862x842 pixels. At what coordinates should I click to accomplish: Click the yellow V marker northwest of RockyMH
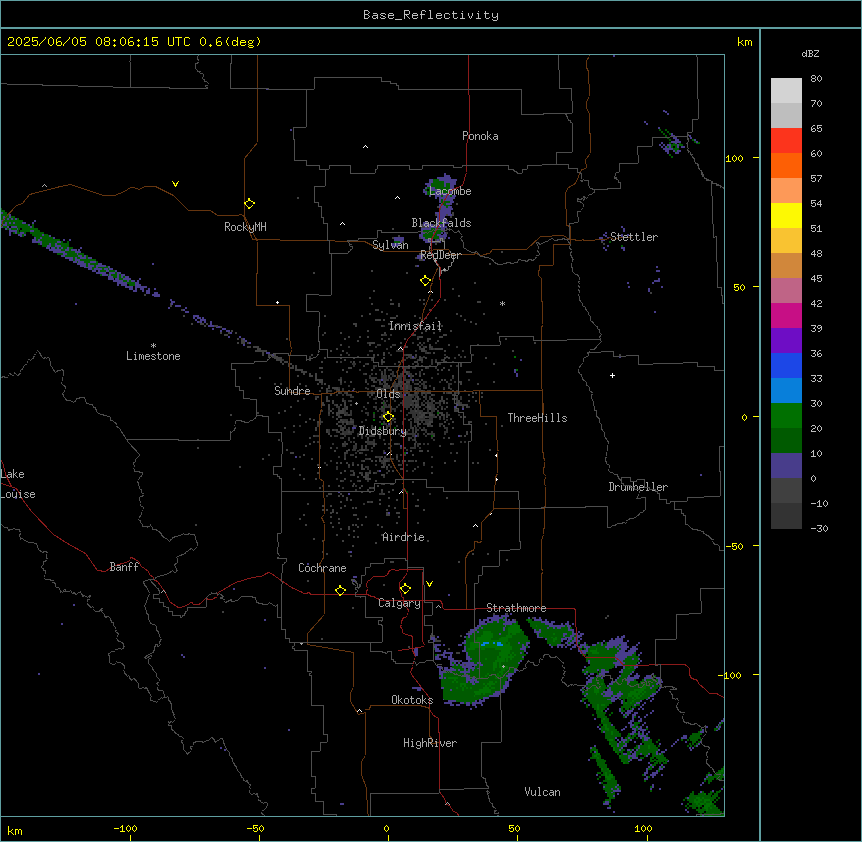[x=175, y=184]
